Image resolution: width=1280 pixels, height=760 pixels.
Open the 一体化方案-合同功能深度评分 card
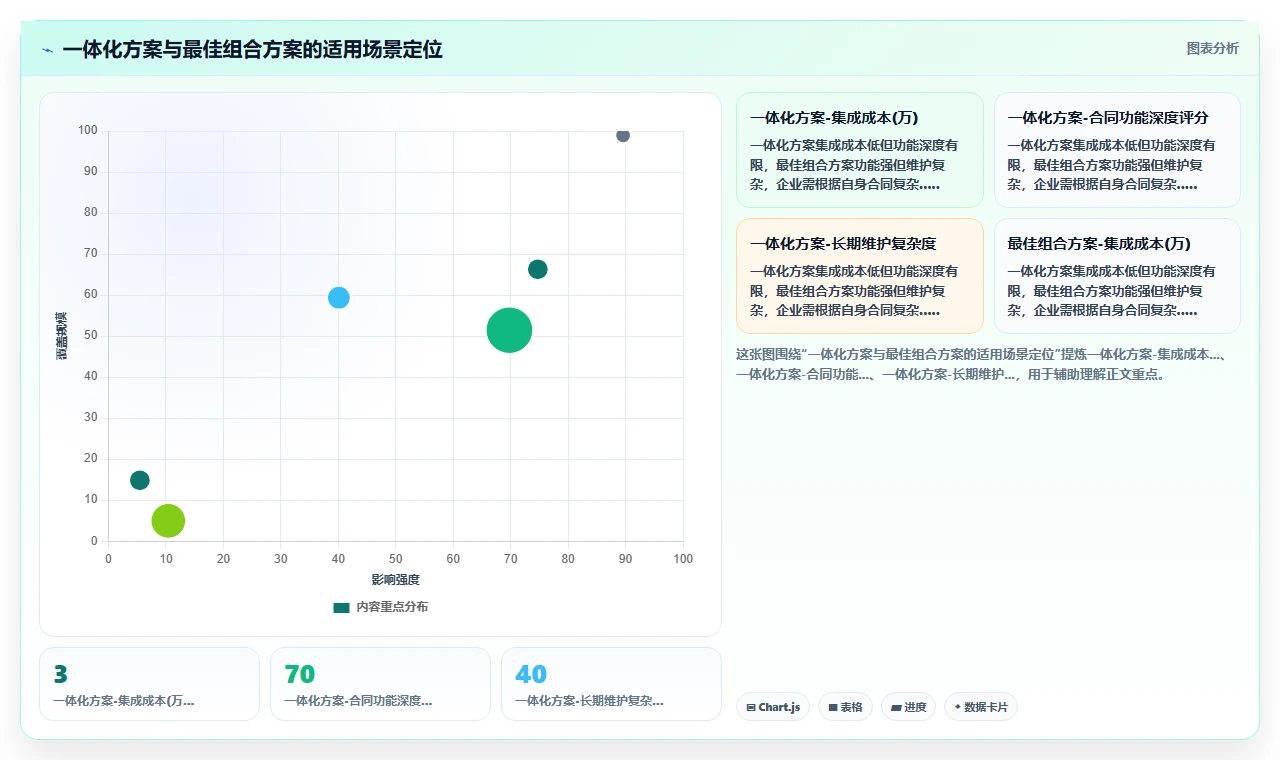pyautogui.click(x=1117, y=150)
